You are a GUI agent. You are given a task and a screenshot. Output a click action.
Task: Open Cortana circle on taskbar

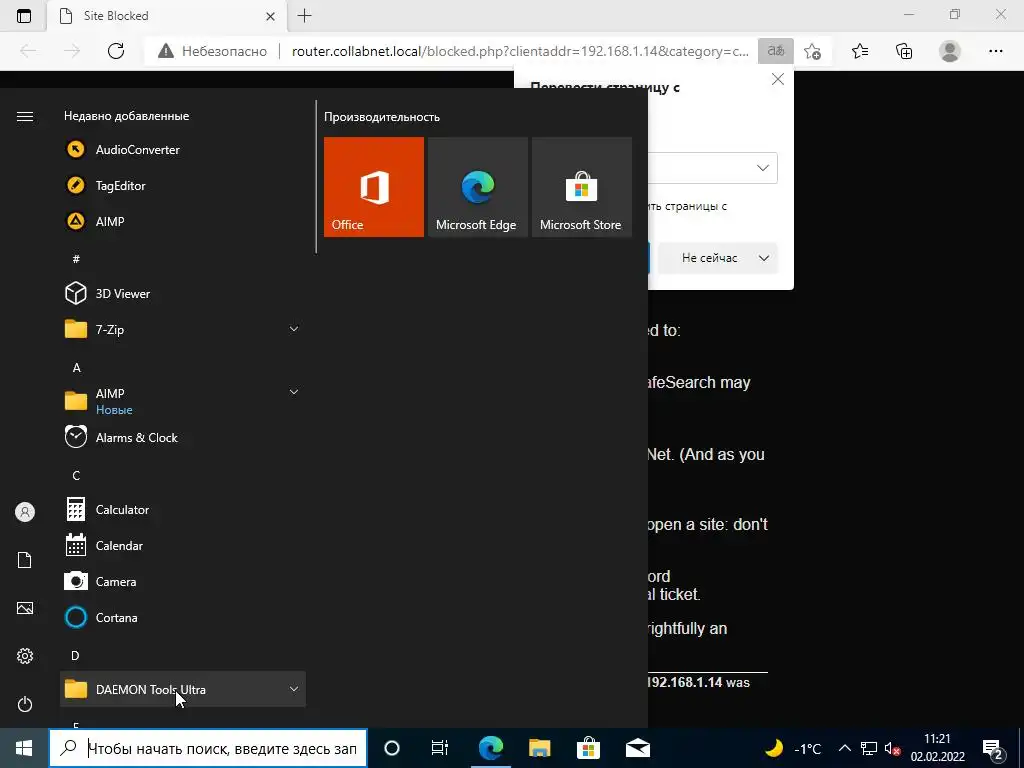[392, 748]
